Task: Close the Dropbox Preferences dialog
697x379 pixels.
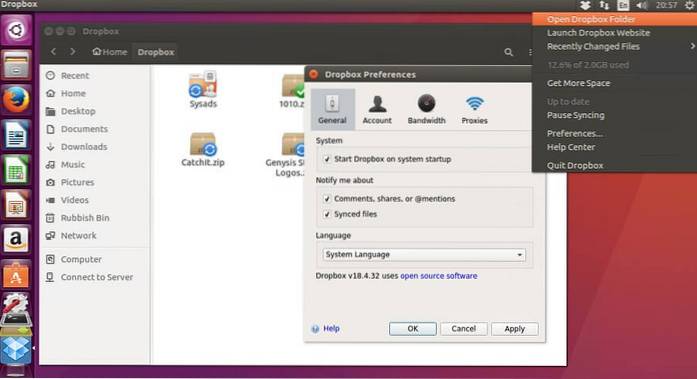Action: click(x=314, y=74)
